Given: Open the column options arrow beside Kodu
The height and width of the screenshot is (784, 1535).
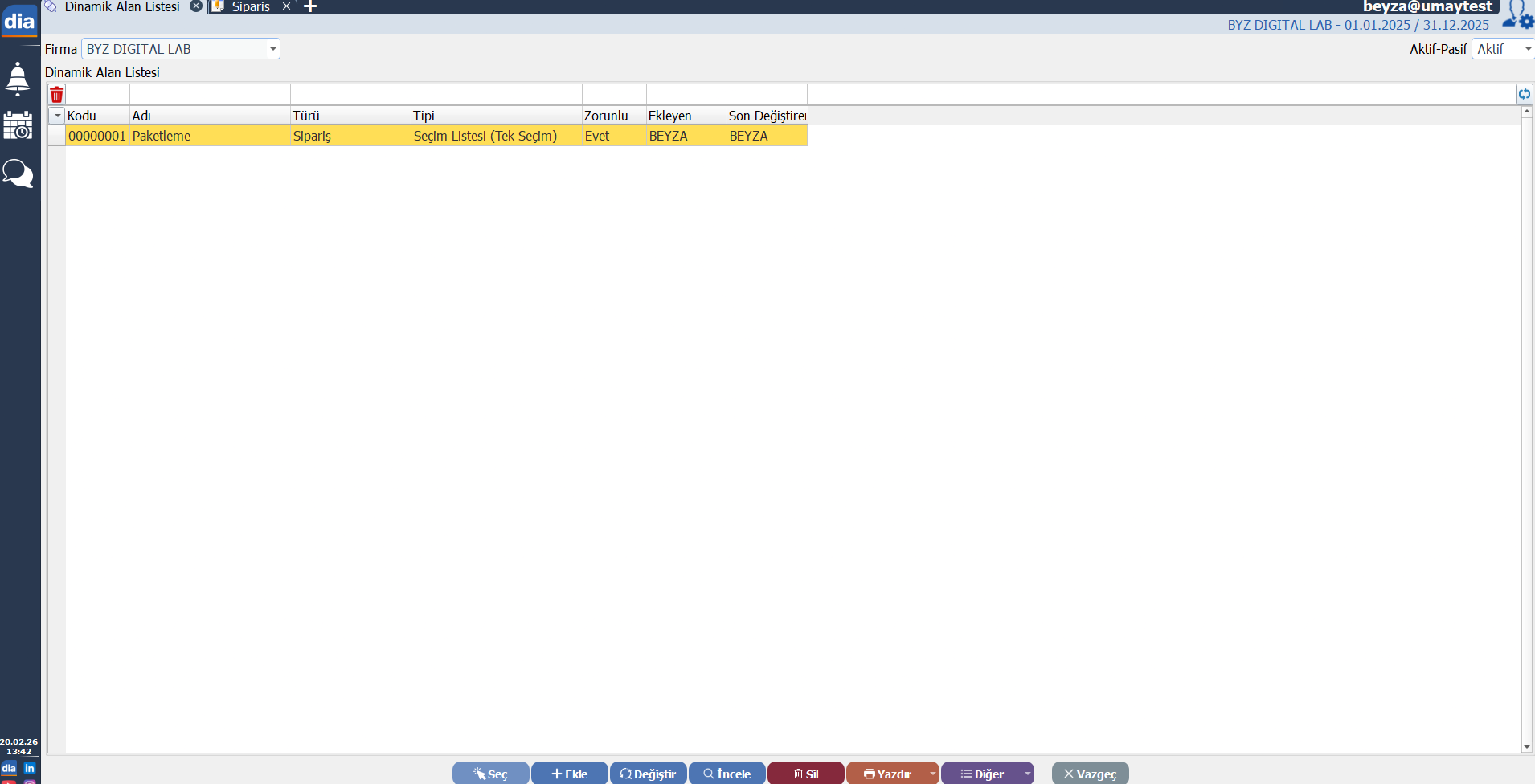Looking at the screenshot, I should 57,116.
